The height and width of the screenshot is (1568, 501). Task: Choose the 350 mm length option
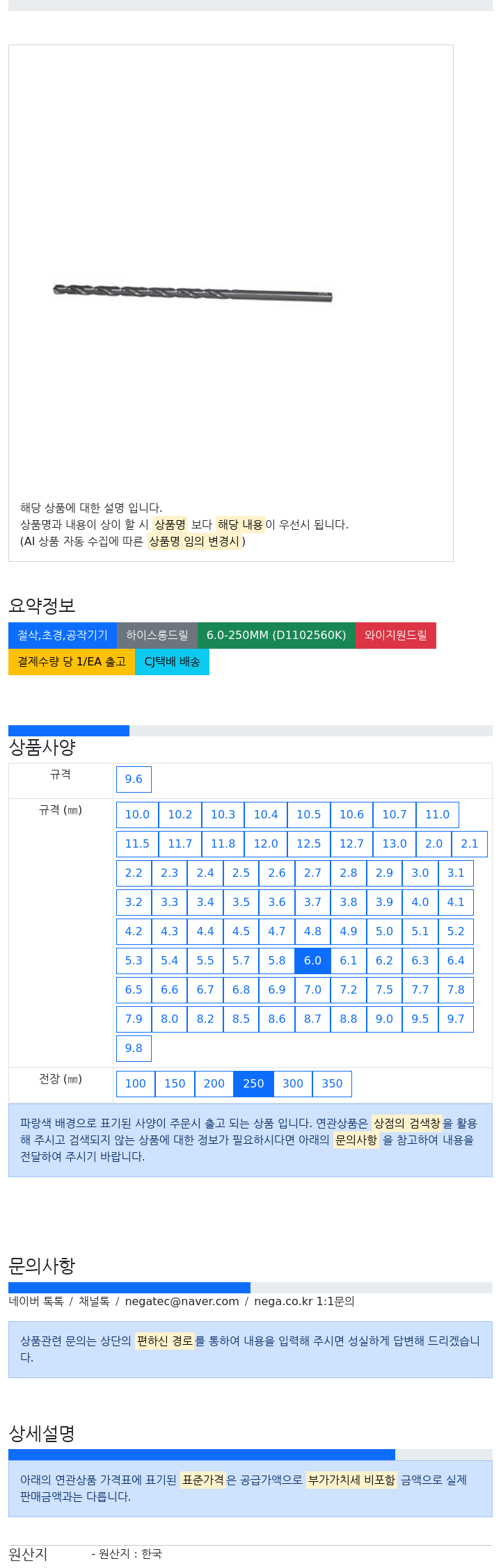(332, 1084)
